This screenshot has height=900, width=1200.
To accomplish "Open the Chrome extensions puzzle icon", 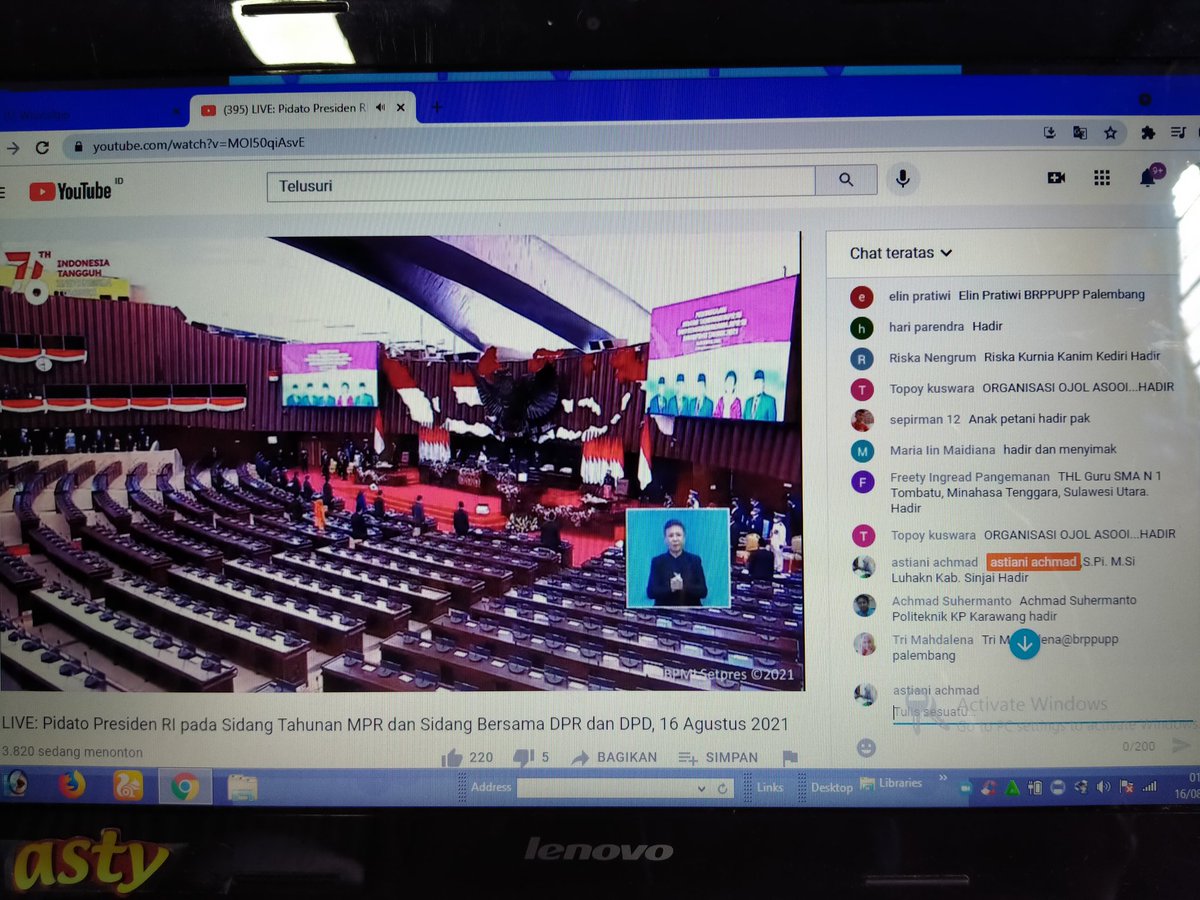I will point(1148,132).
